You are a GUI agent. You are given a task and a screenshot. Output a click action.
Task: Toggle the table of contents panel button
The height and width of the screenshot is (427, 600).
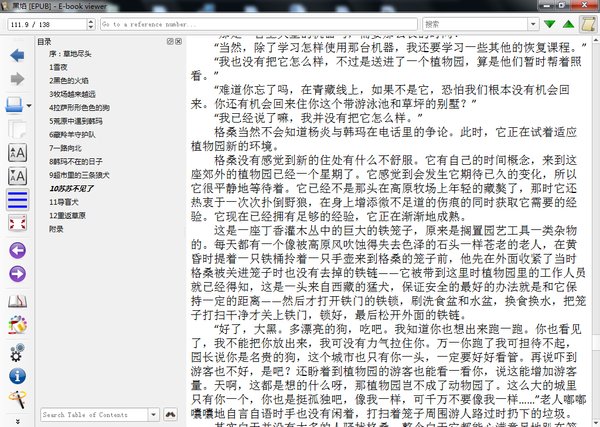pyautogui.click(x=17, y=200)
